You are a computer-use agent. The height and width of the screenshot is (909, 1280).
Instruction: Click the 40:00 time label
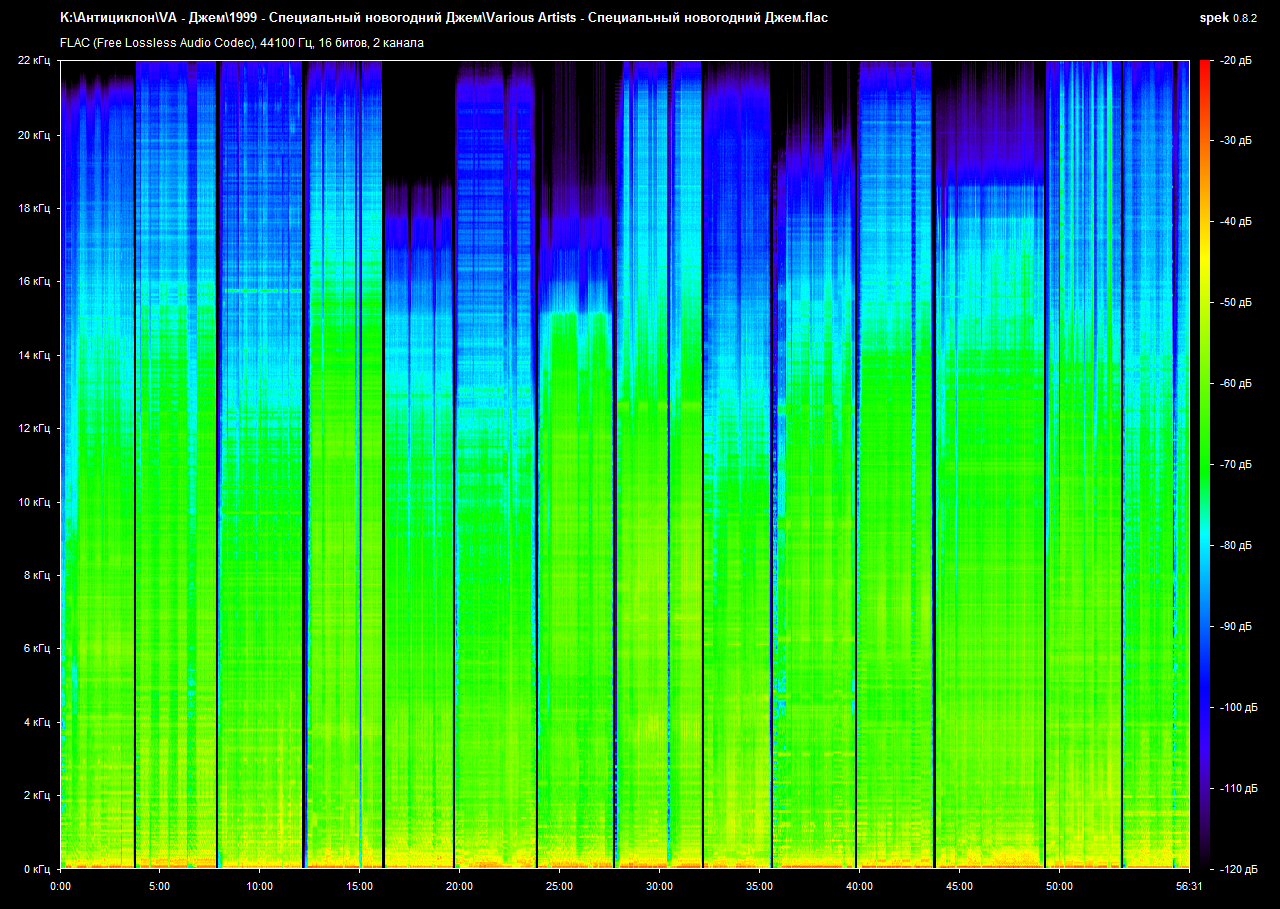tap(859, 886)
